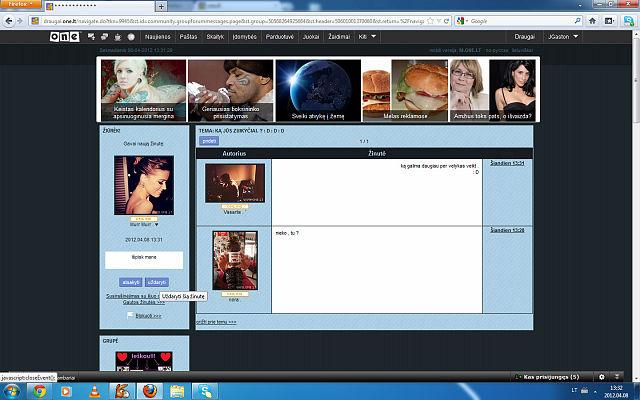Click the Google search input field
The height and width of the screenshot is (400, 640).
(x=520, y=21)
